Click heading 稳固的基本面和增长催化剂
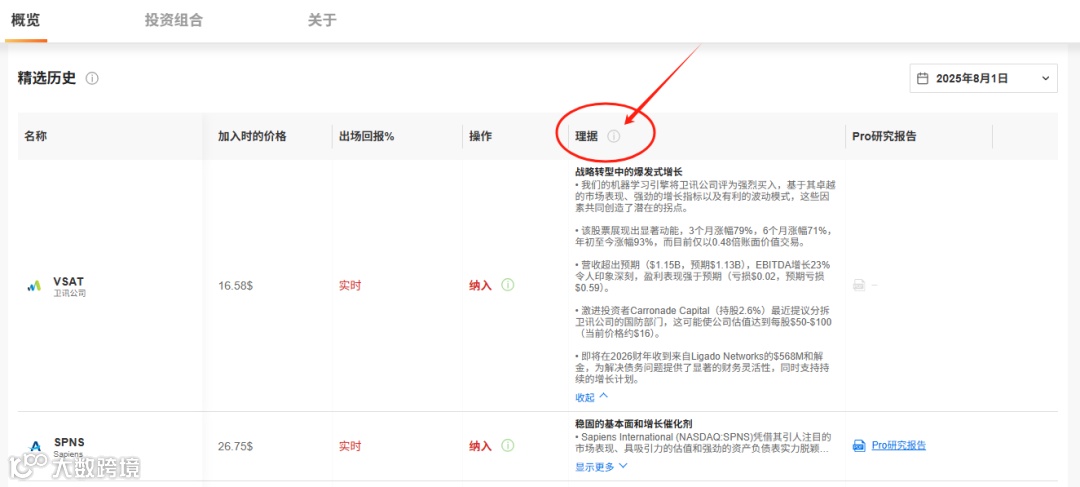 pos(633,423)
